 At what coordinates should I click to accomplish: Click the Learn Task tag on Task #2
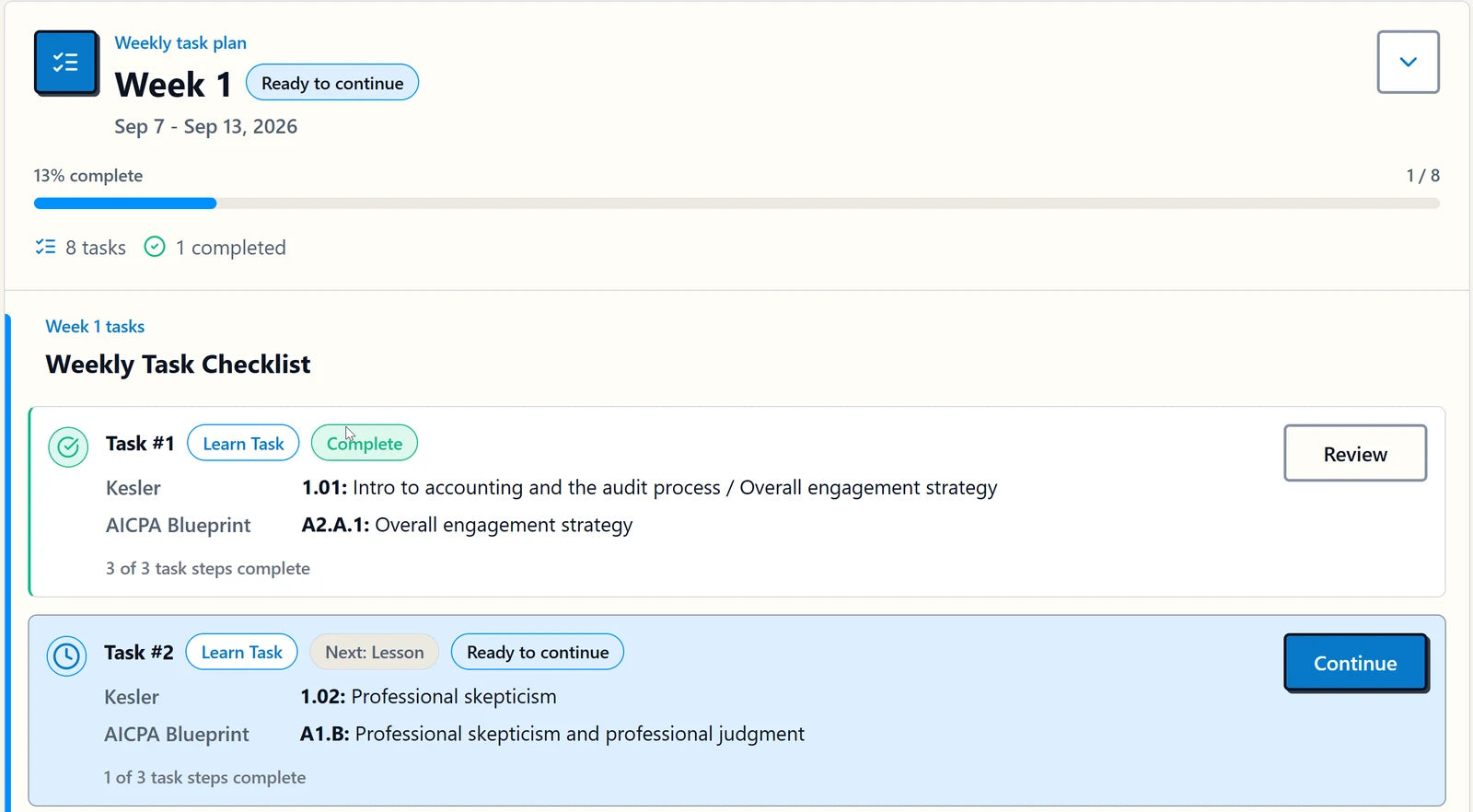(x=242, y=652)
